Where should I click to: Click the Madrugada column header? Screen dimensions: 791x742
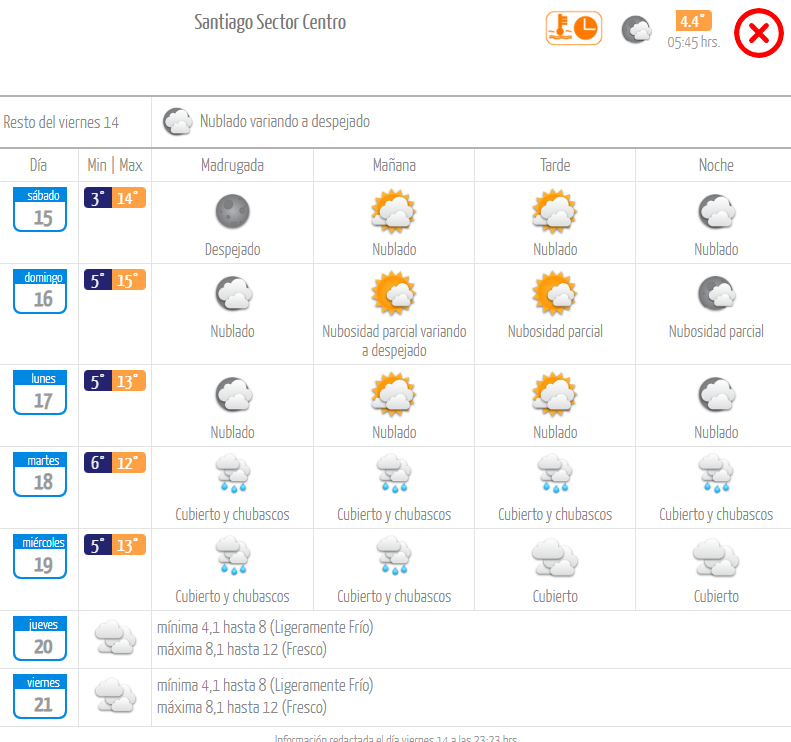click(233, 165)
